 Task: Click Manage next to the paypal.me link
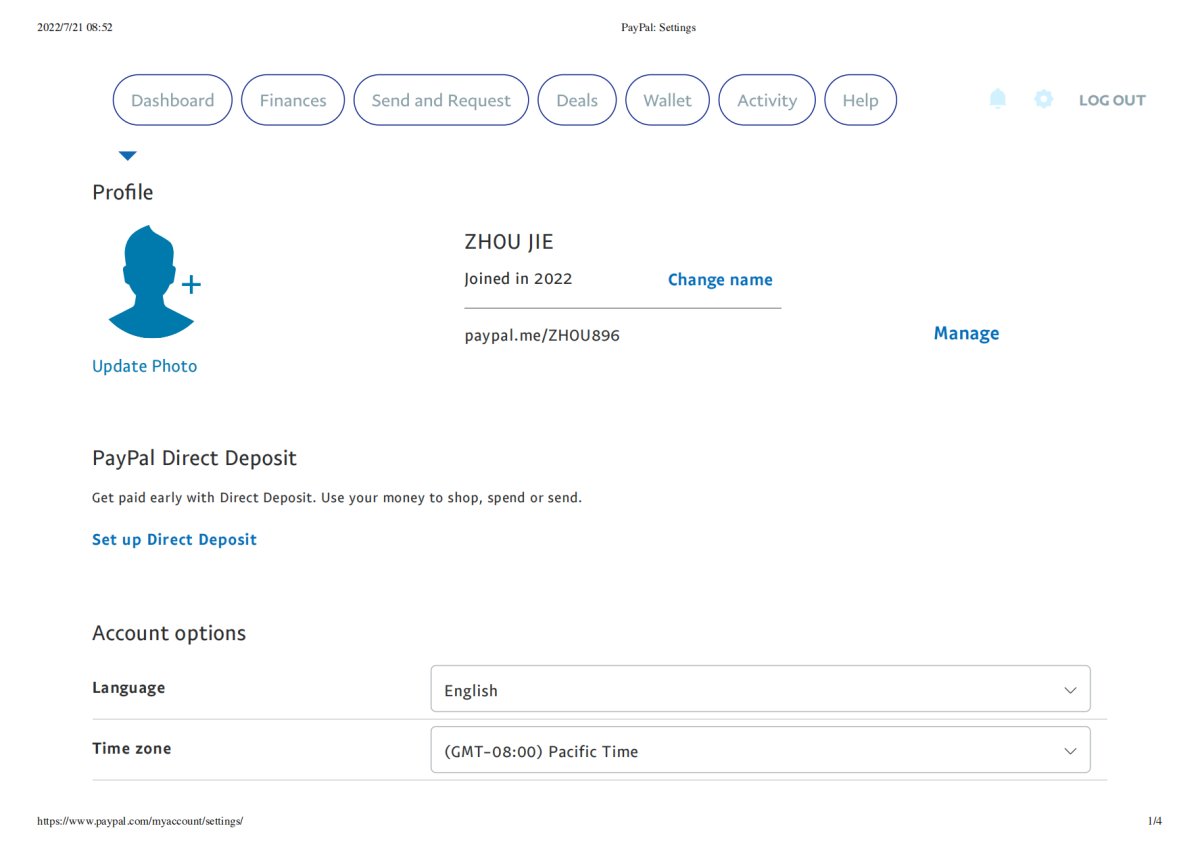(x=966, y=334)
